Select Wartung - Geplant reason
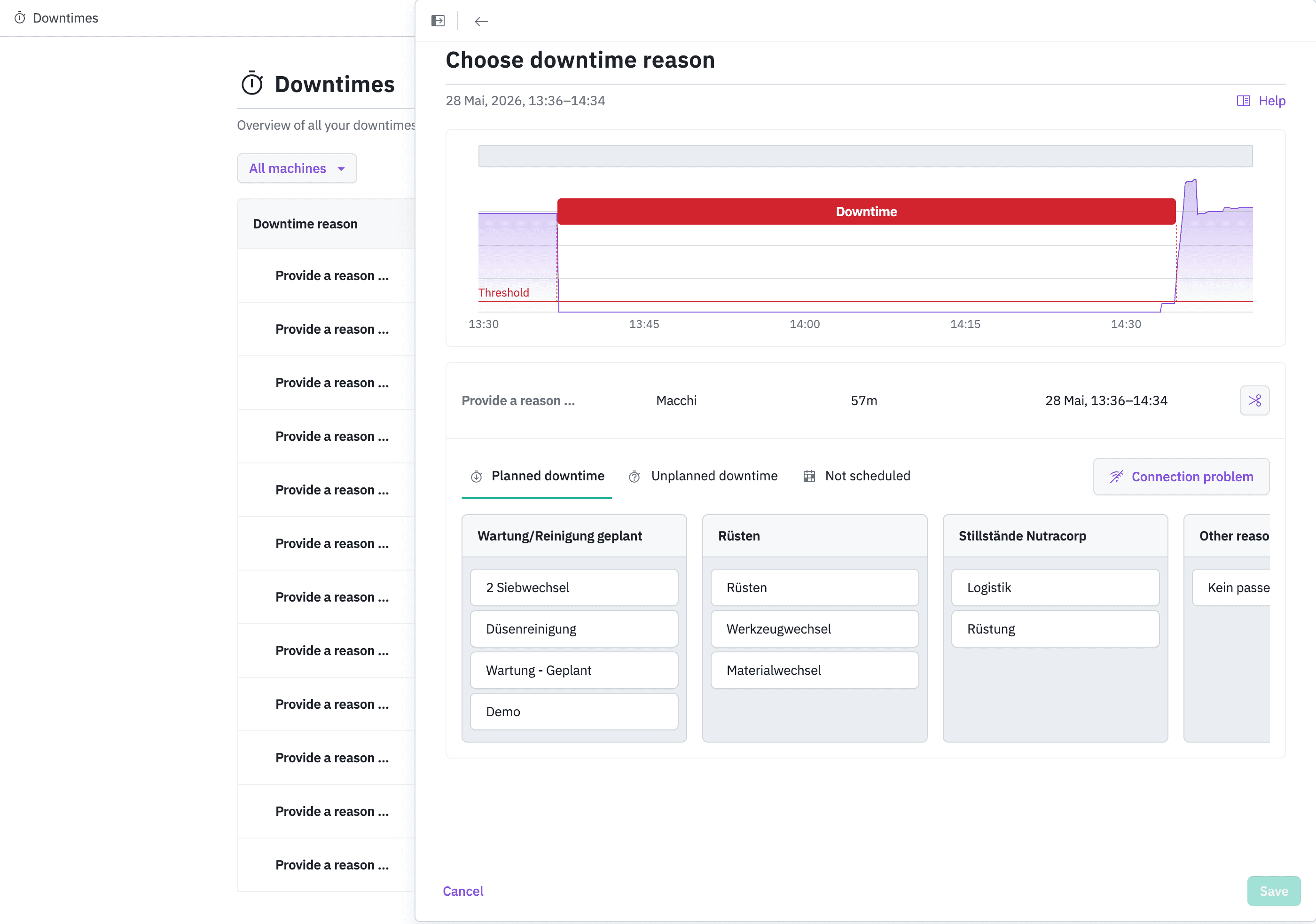1316x924 pixels. (574, 670)
